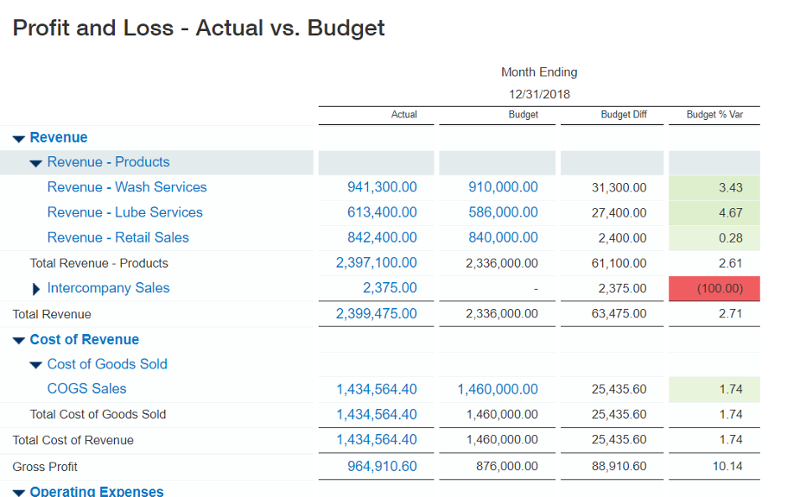Viewport: 800px width, 497px height.
Task: Collapse the Revenue section arrow
Action: click(x=19, y=139)
